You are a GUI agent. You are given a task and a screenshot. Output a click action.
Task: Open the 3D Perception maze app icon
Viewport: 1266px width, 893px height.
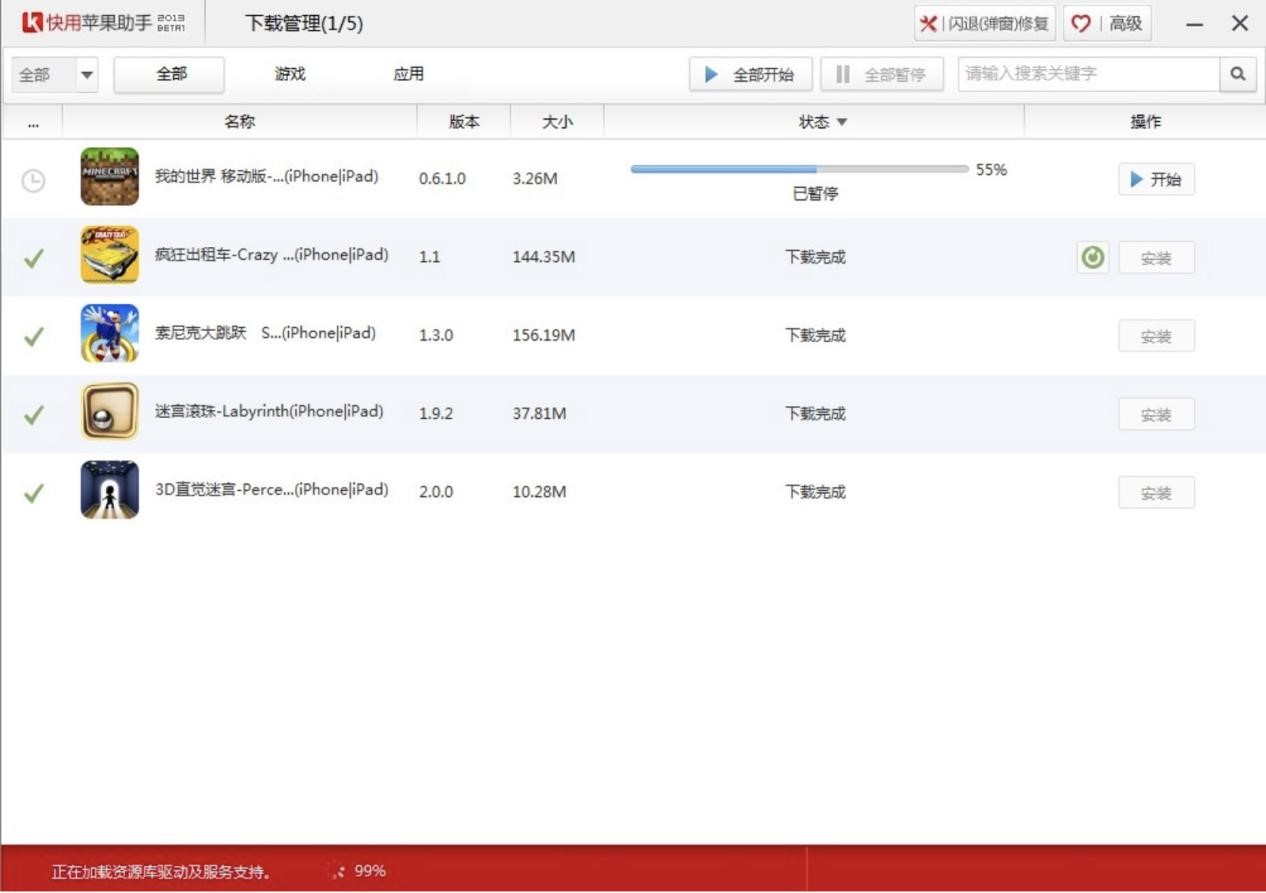coord(110,490)
